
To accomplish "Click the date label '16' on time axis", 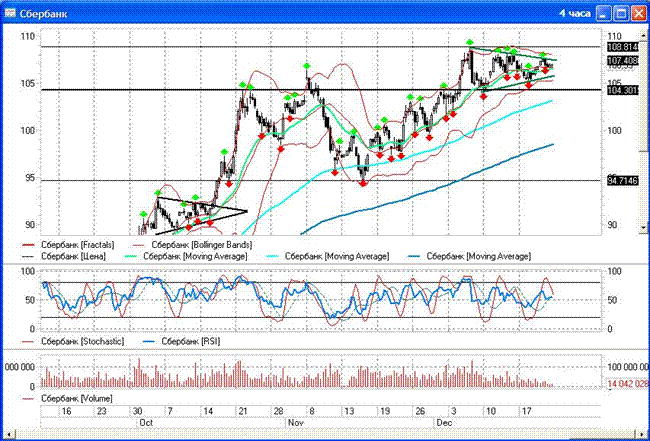I will [x=66, y=411].
